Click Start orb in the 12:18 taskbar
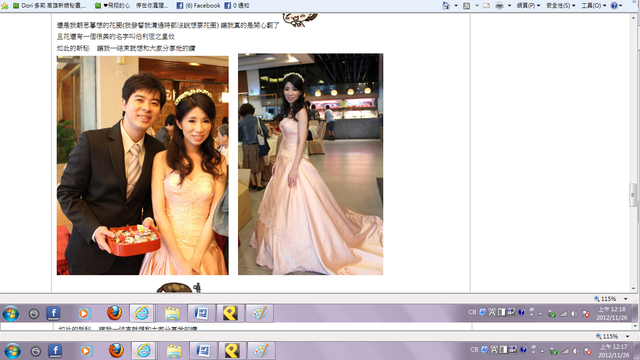The image size is (640, 360). 10,313
